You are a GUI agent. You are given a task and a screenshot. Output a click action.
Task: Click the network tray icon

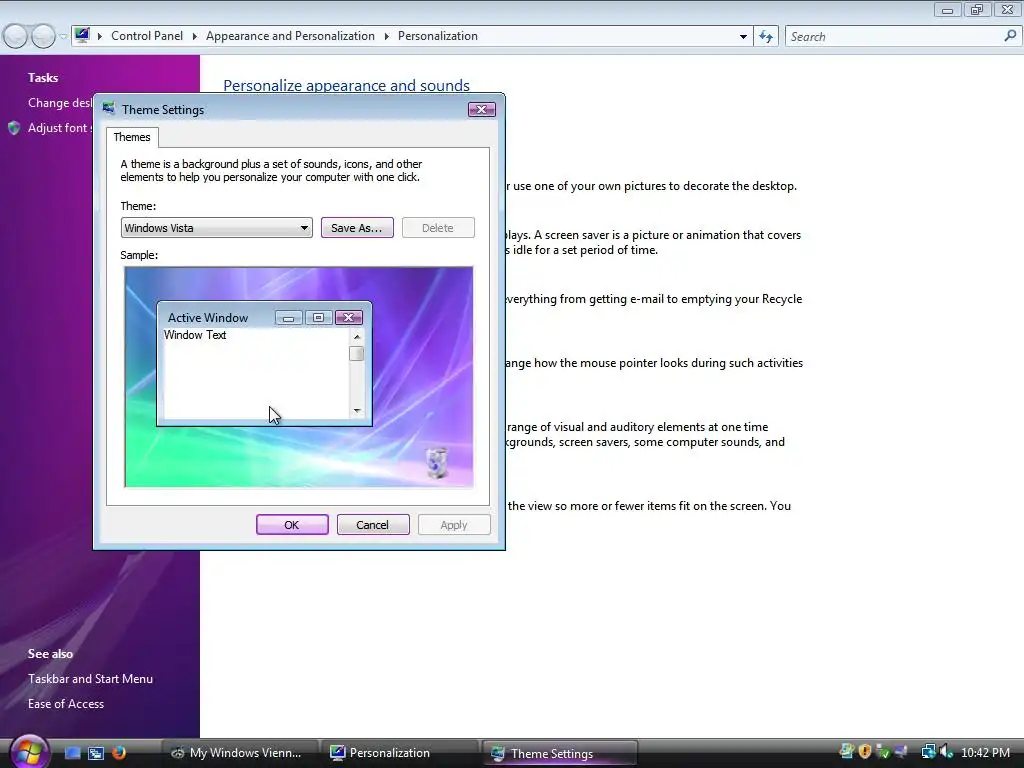tap(928, 752)
